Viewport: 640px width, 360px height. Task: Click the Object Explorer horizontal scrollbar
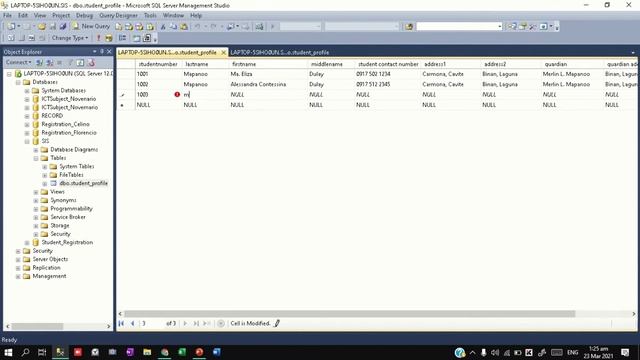[37, 327]
